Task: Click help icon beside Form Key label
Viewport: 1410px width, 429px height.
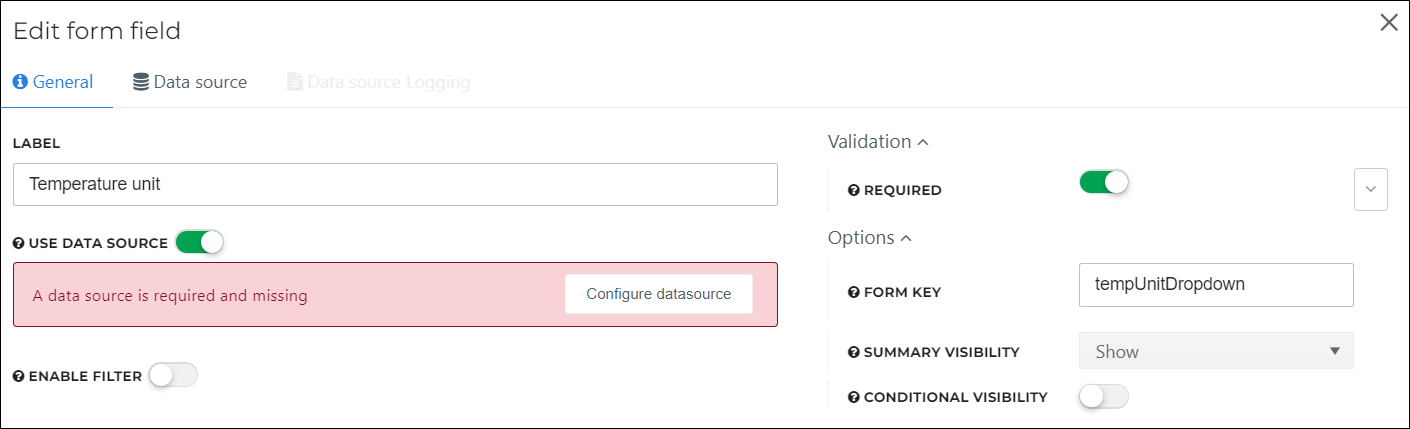Action: tap(854, 292)
